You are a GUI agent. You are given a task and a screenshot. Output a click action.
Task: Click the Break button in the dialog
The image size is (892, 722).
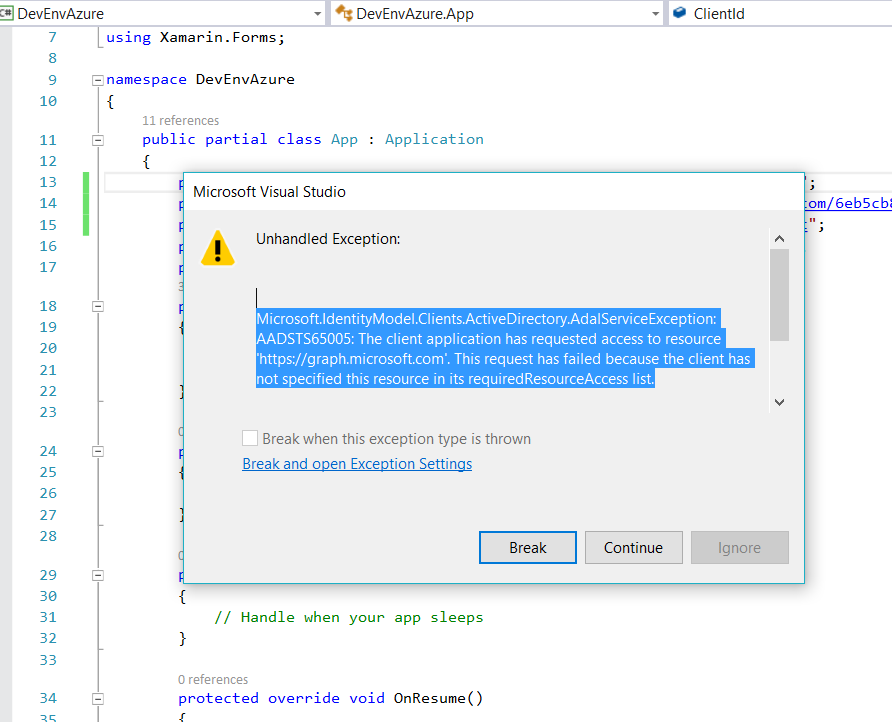[x=527, y=547]
